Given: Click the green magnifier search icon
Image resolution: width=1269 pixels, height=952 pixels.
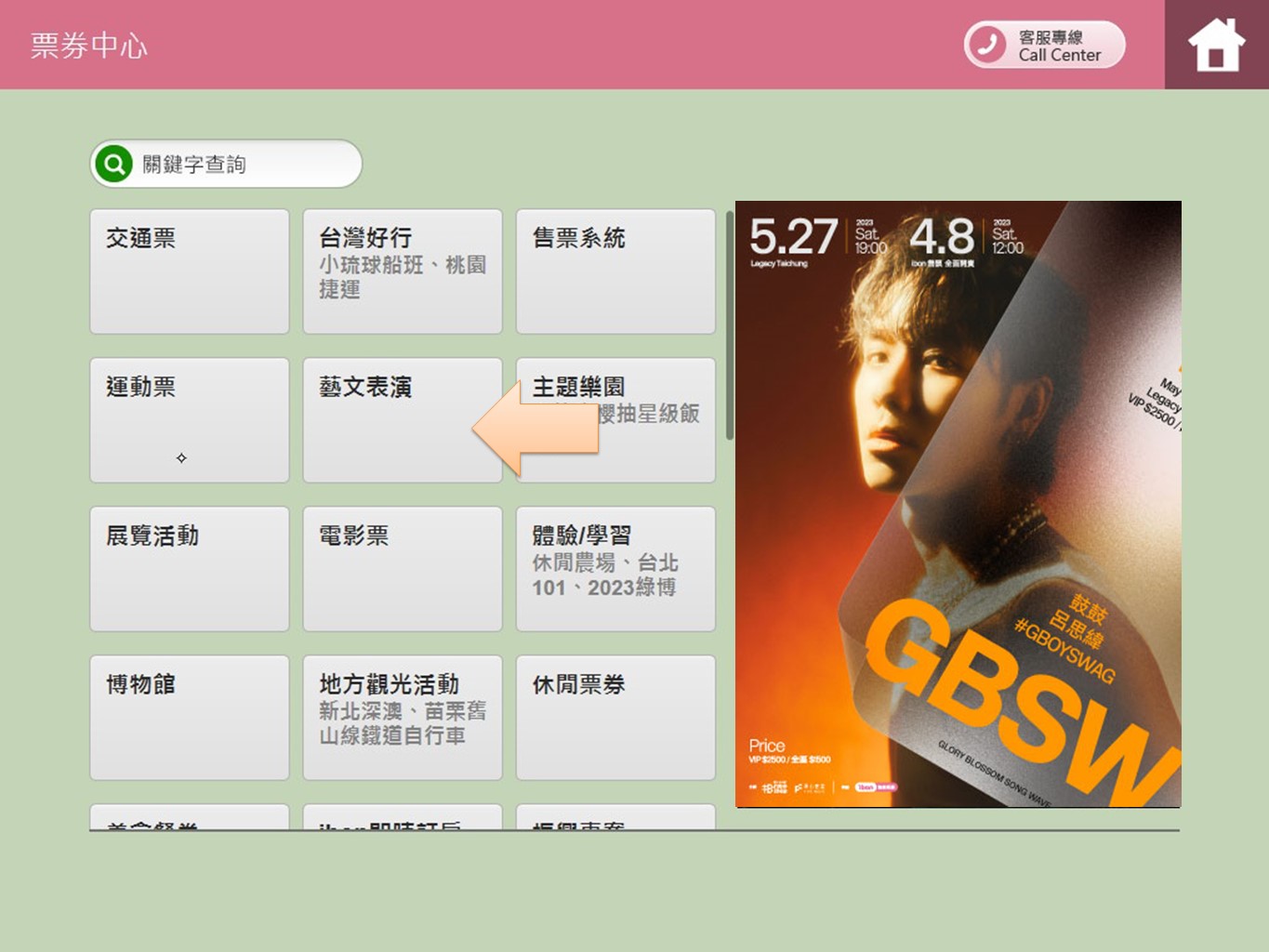Looking at the screenshot, I should (x=114, y=165).
